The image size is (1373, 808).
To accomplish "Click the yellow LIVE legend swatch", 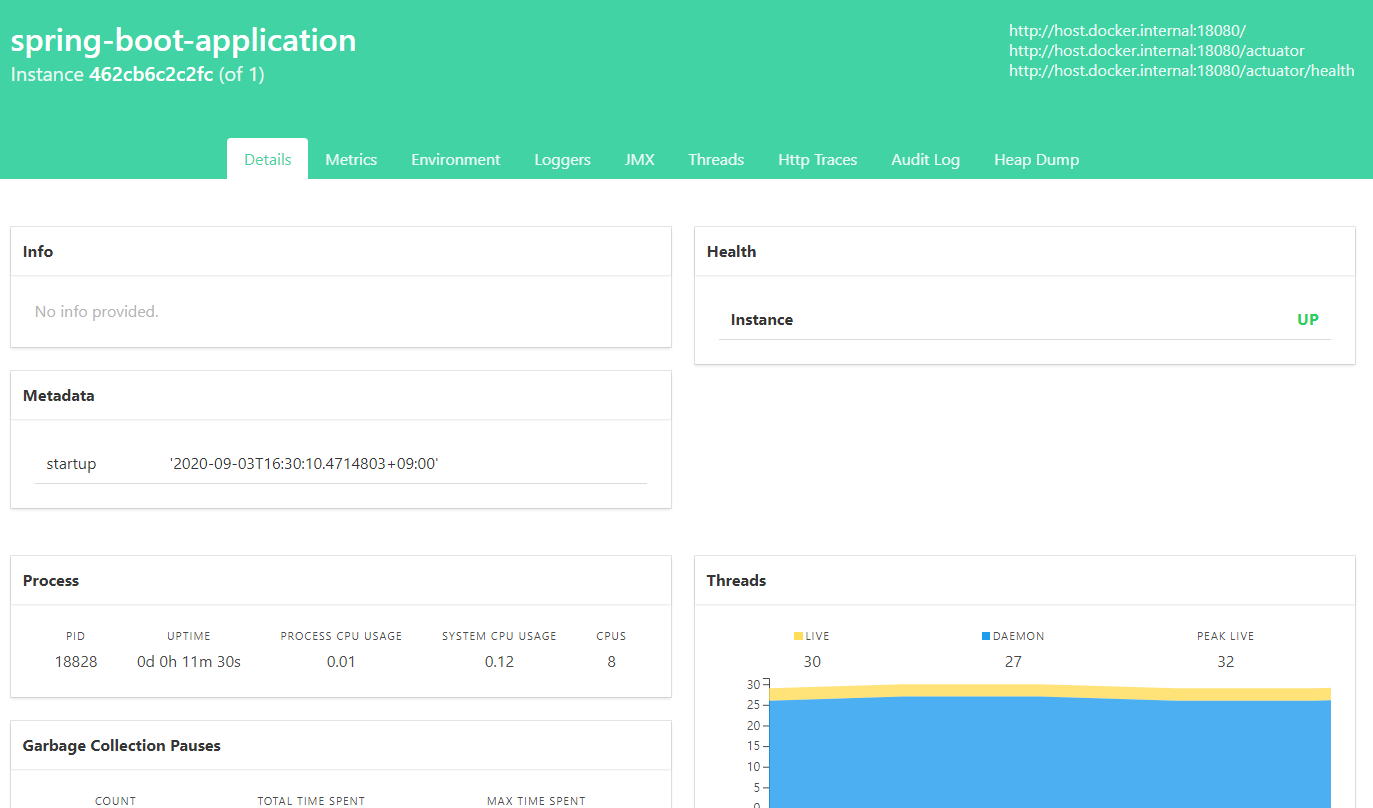I will coord(798,636).
